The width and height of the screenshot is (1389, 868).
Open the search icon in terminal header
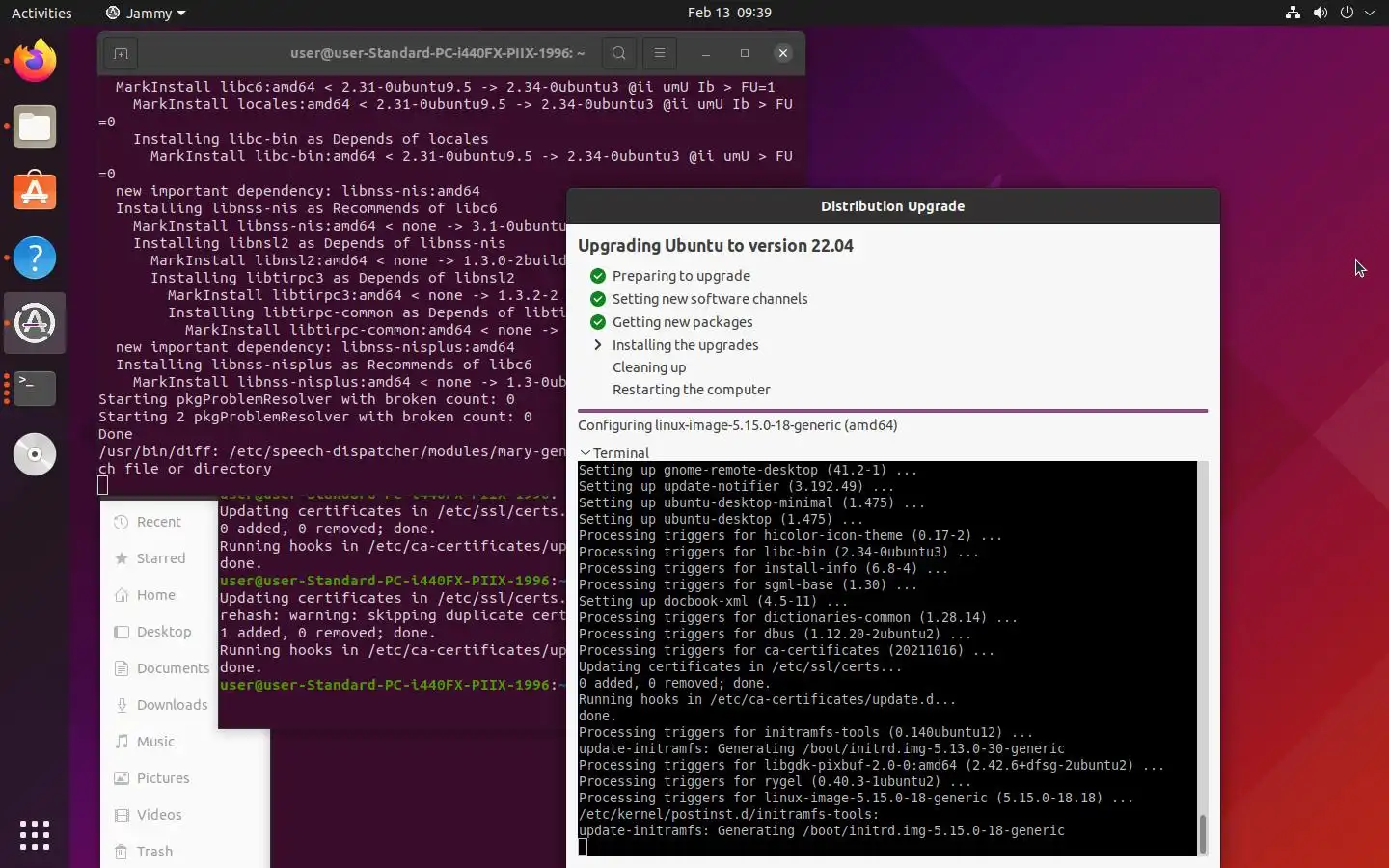click(619, 53)
